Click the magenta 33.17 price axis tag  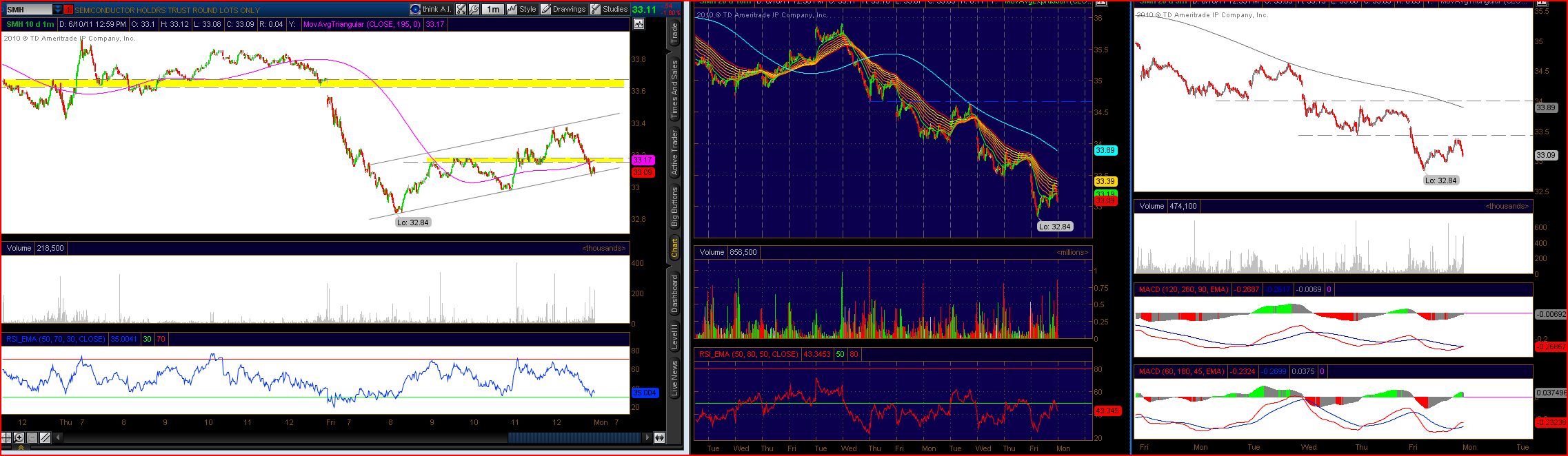click(643, 160)
